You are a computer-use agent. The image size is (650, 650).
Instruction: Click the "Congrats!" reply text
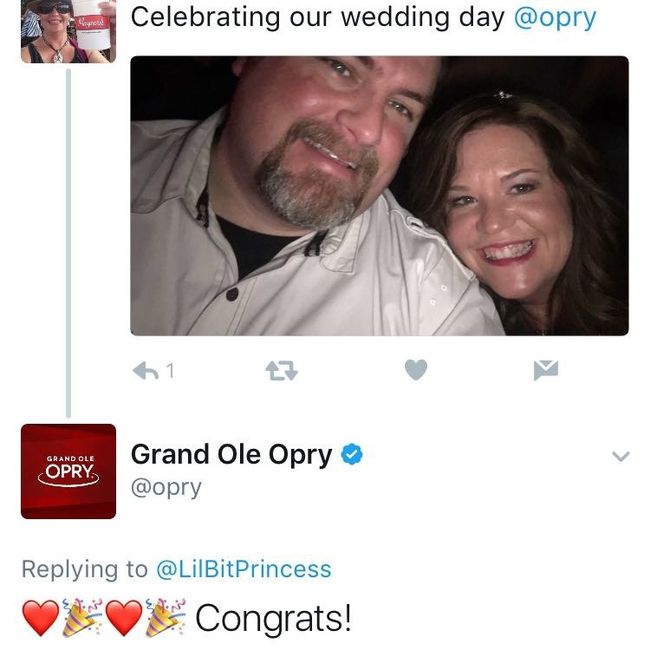[273, 618]
